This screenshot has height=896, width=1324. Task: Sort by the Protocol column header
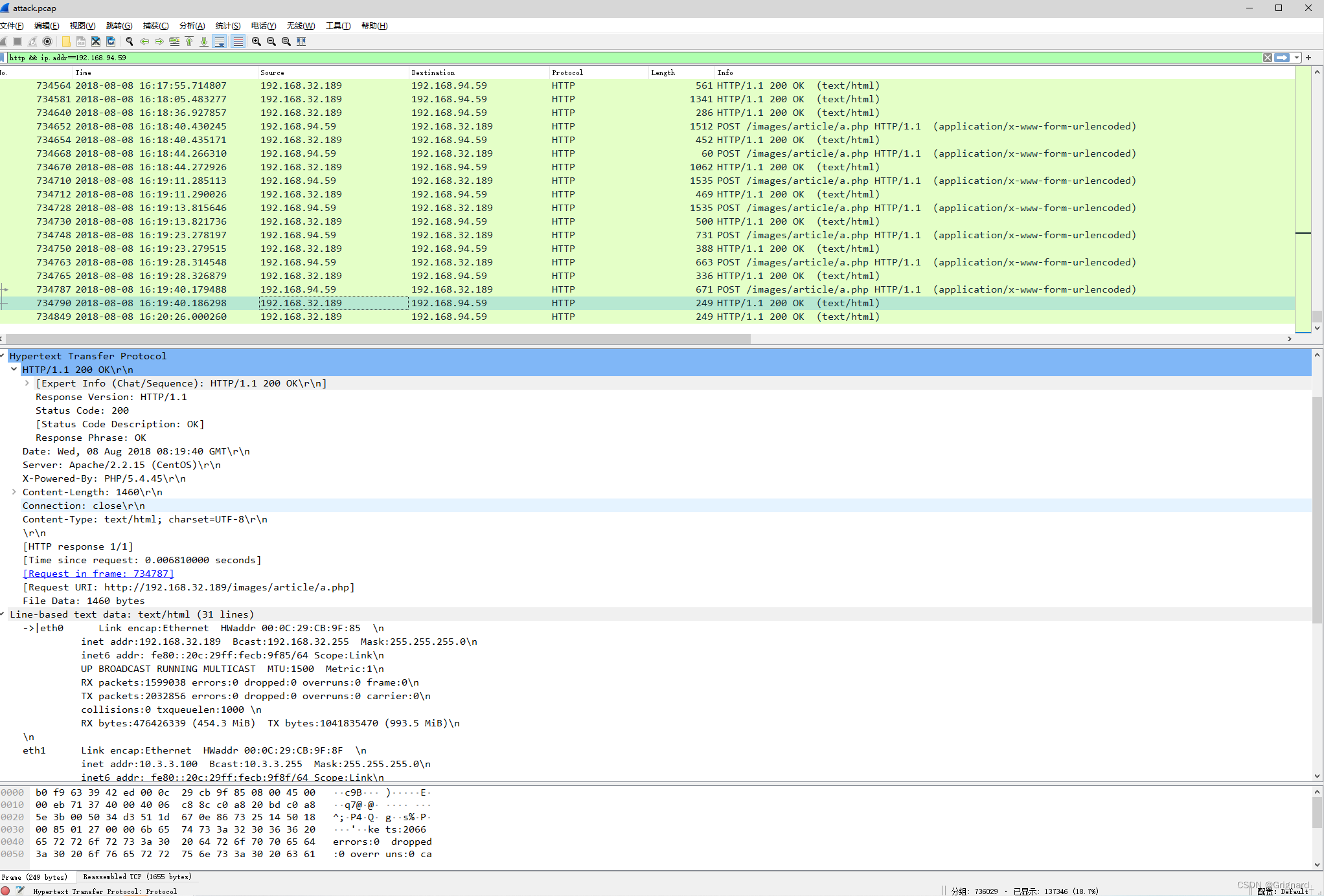[599, 73]
